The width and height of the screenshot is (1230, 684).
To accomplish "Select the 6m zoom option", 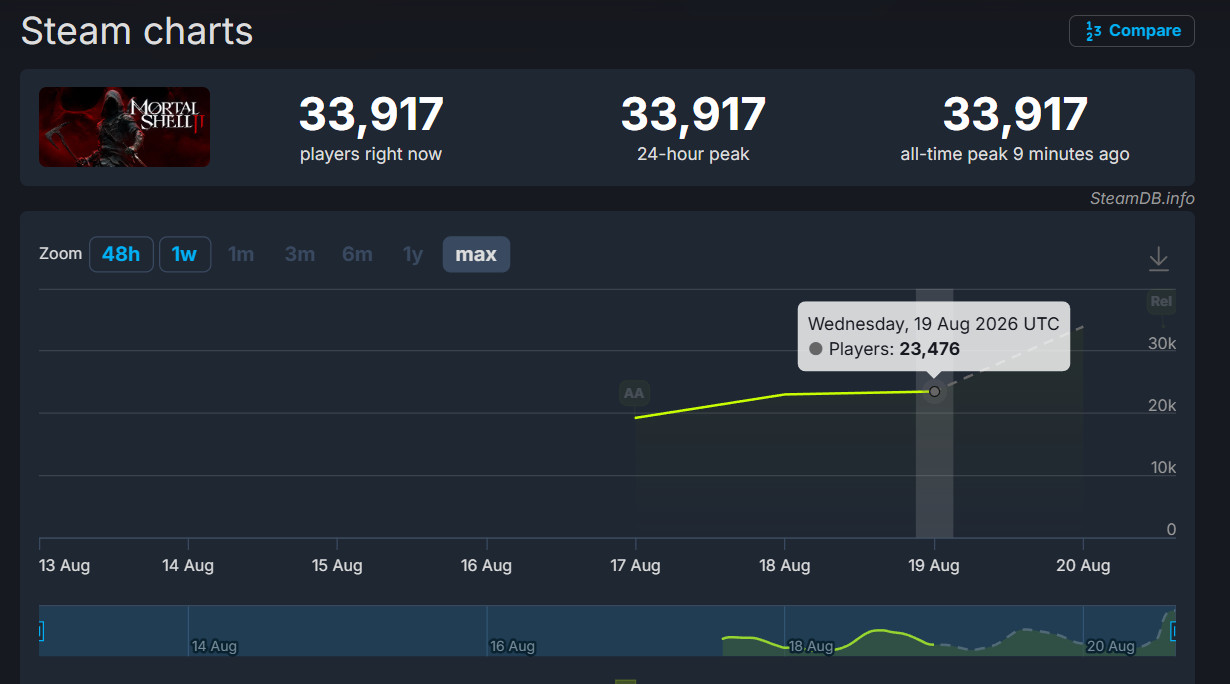I will pos(357,254).
